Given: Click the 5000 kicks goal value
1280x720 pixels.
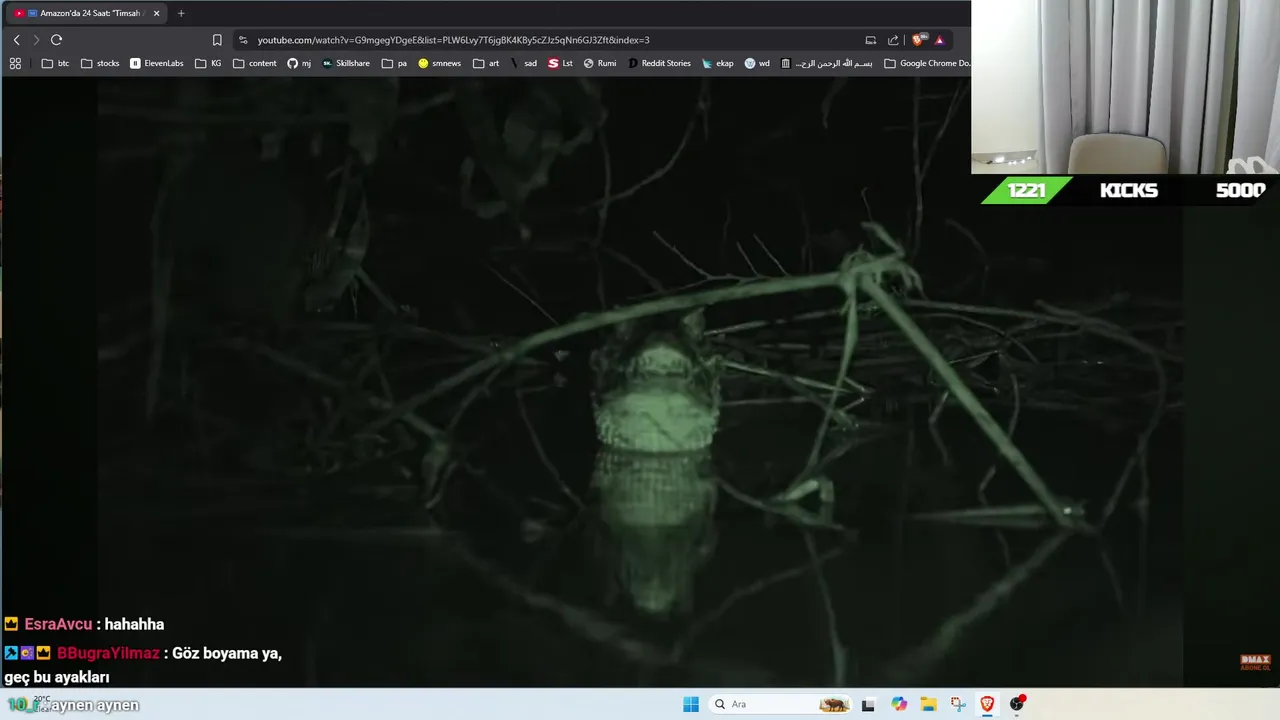Looking at the screenshot, I should (x=1241, y=190).
